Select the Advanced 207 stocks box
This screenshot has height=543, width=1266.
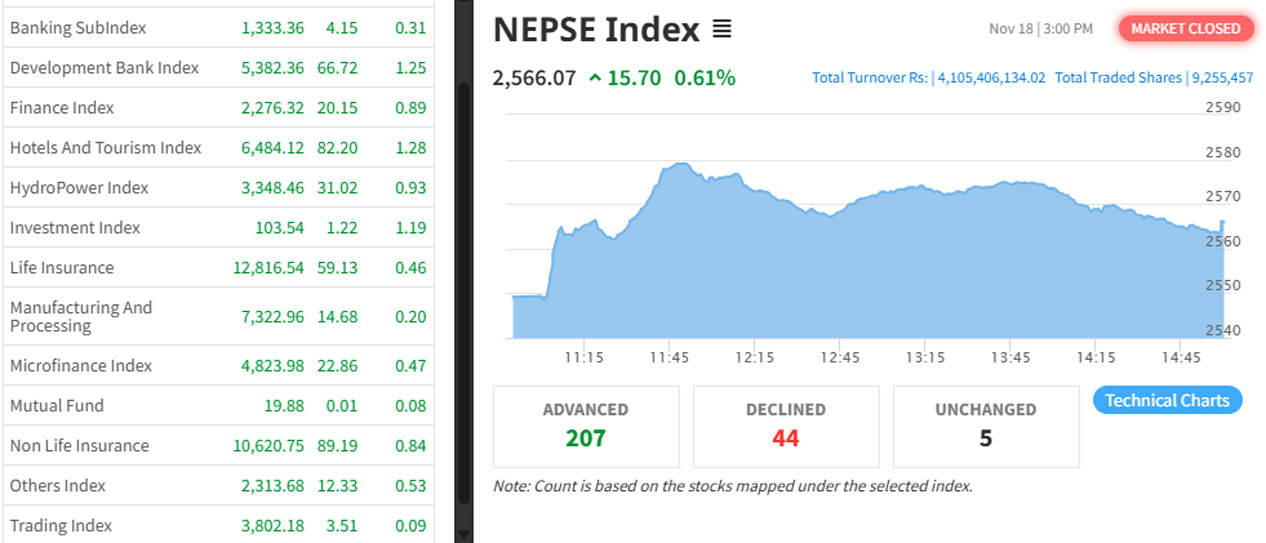coord(586,426)
